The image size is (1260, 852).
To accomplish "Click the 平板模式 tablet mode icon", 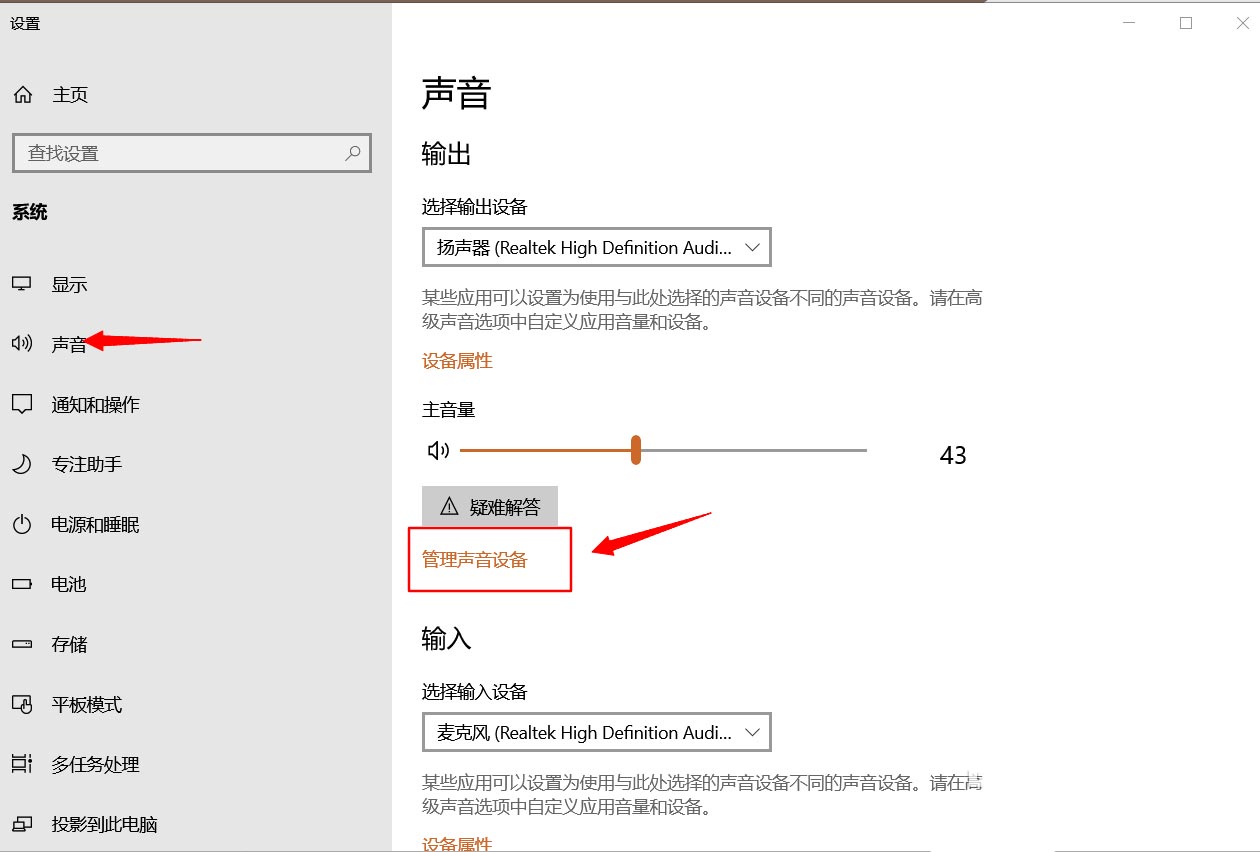I will pos(21,704).
